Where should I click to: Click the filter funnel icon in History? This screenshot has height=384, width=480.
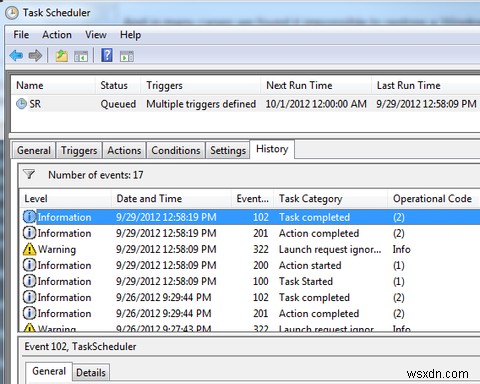[x=29, y=174]
